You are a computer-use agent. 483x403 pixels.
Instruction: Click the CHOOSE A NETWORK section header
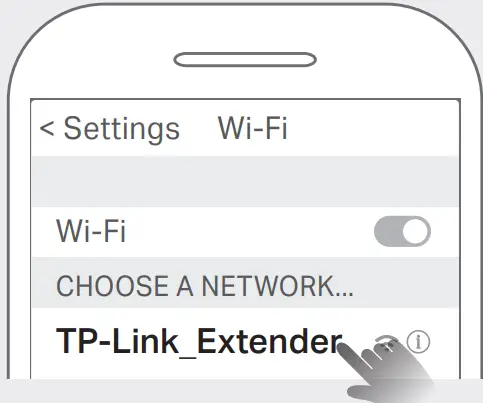coord(205,286)
